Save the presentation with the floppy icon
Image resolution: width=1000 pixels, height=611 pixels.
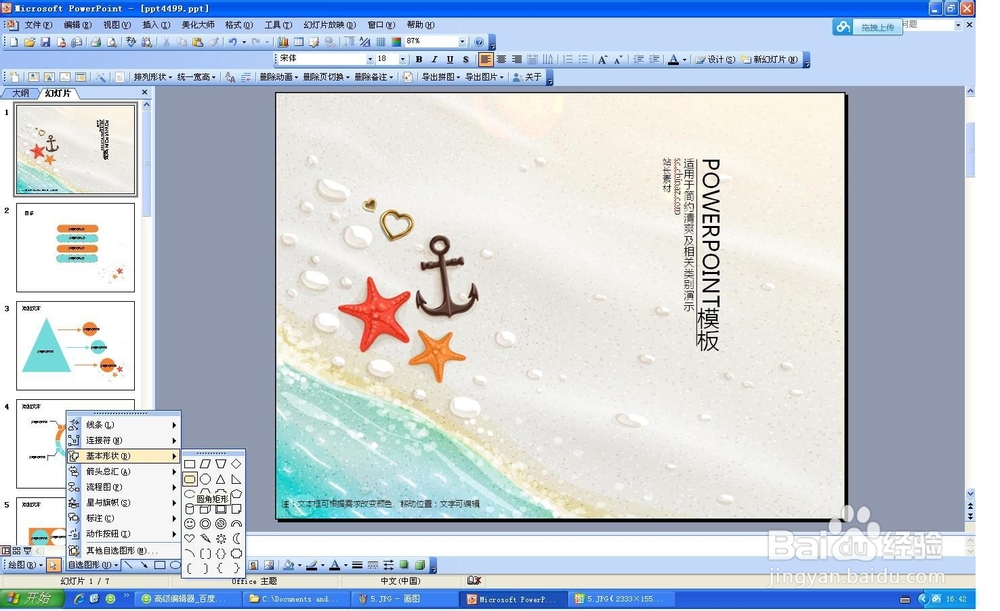[x=45, y=42]
